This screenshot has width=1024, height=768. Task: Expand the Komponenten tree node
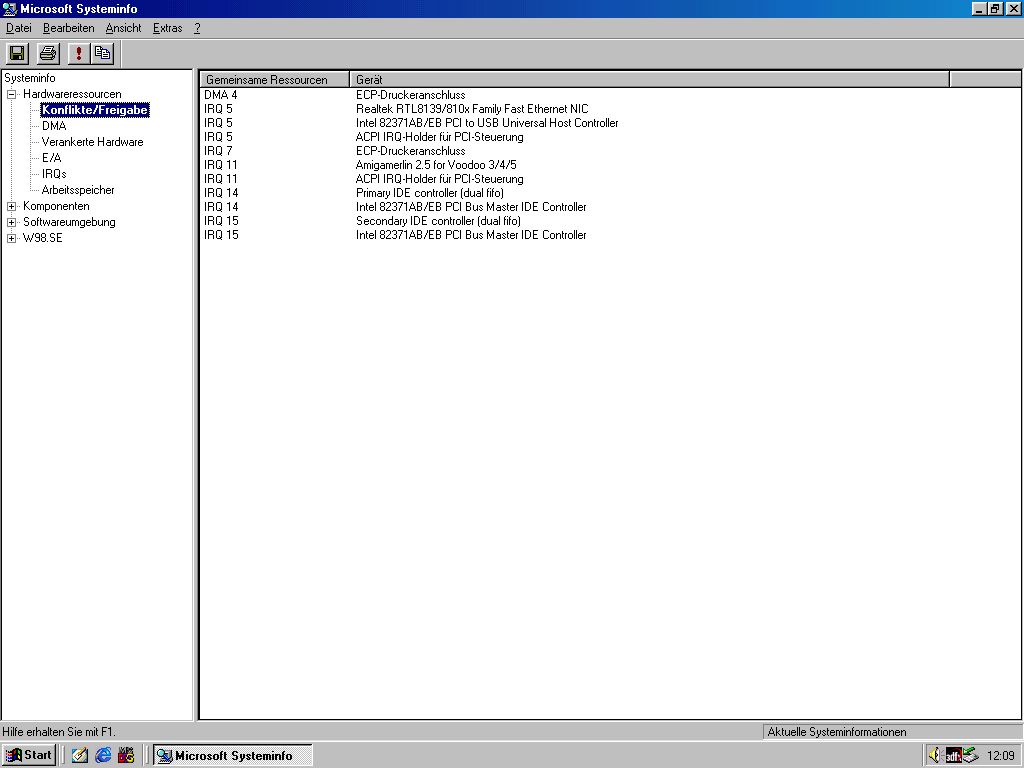[x=11, y=206]
